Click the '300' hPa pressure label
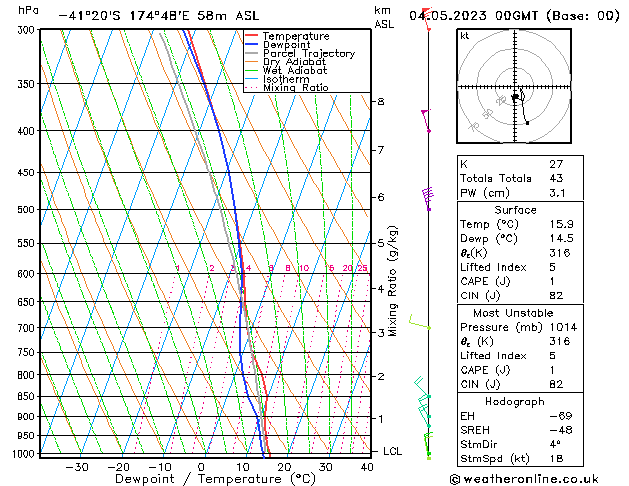This screenshot has height=486, width=629. [x=28, y=30]
